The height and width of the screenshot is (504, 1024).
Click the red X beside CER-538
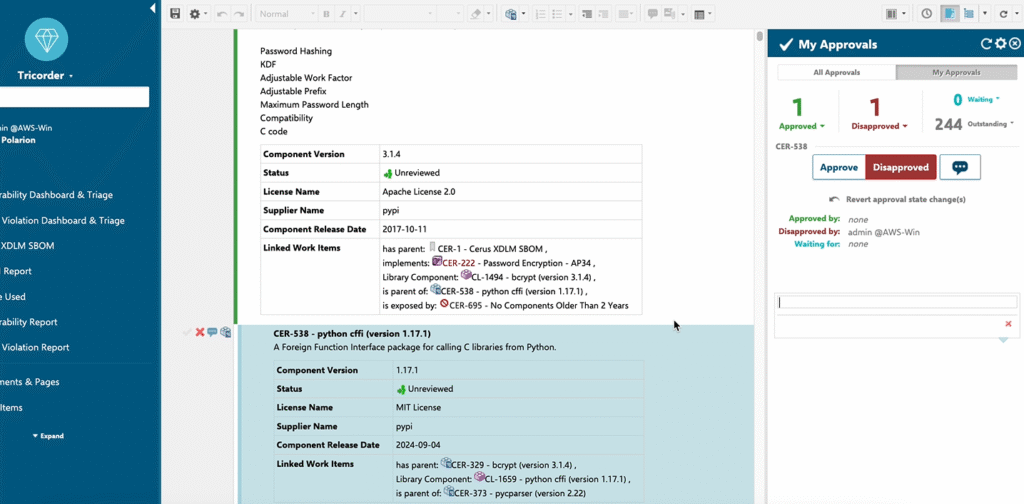pyautogui.click(x=200, y=332)
